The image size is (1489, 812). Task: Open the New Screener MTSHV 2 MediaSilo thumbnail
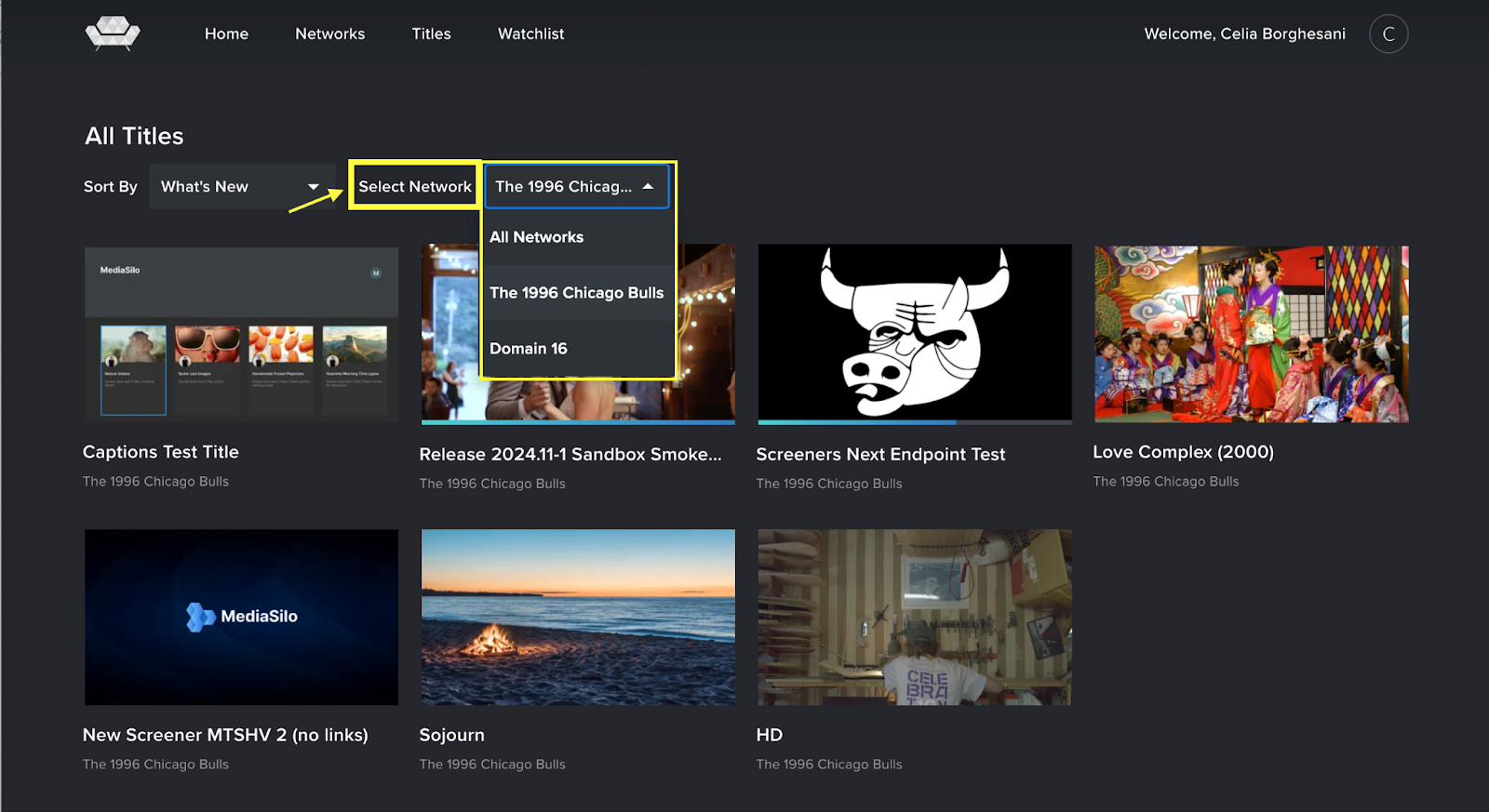[241, 617]
